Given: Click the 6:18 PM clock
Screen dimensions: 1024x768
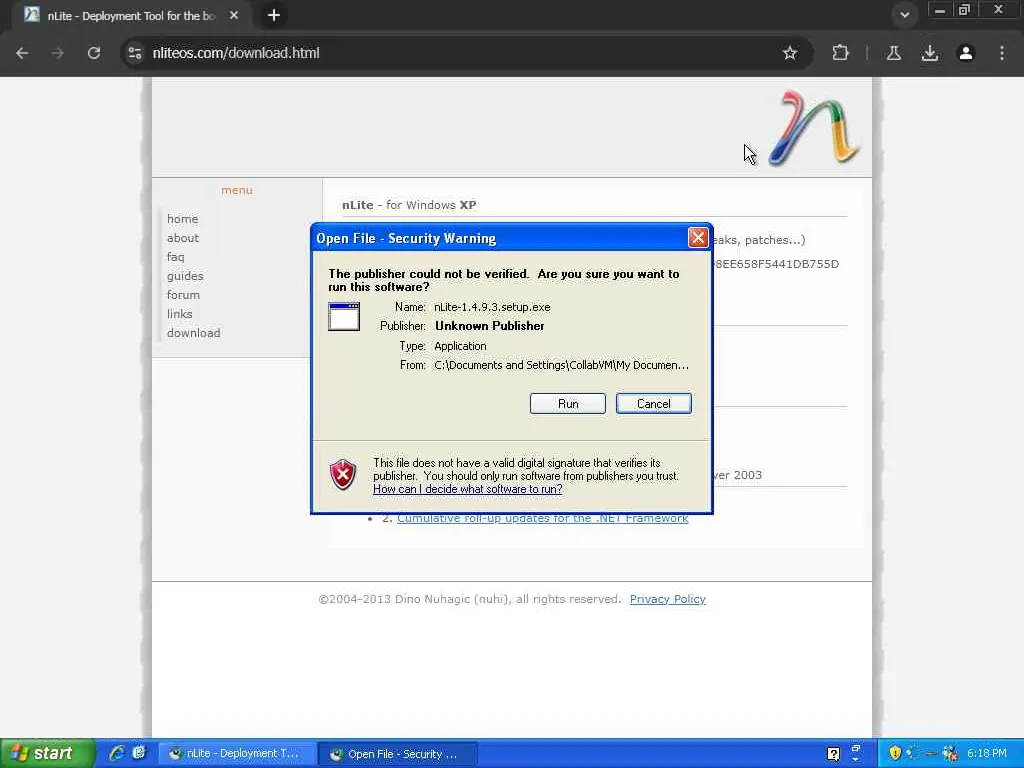Looking at the screenshot, I should pyautogui.click(x=986, y=753).
